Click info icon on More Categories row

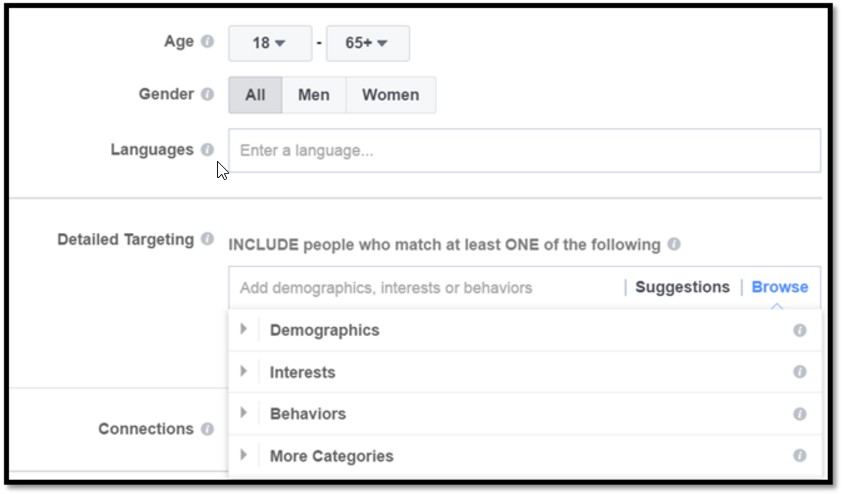(800, 456)
